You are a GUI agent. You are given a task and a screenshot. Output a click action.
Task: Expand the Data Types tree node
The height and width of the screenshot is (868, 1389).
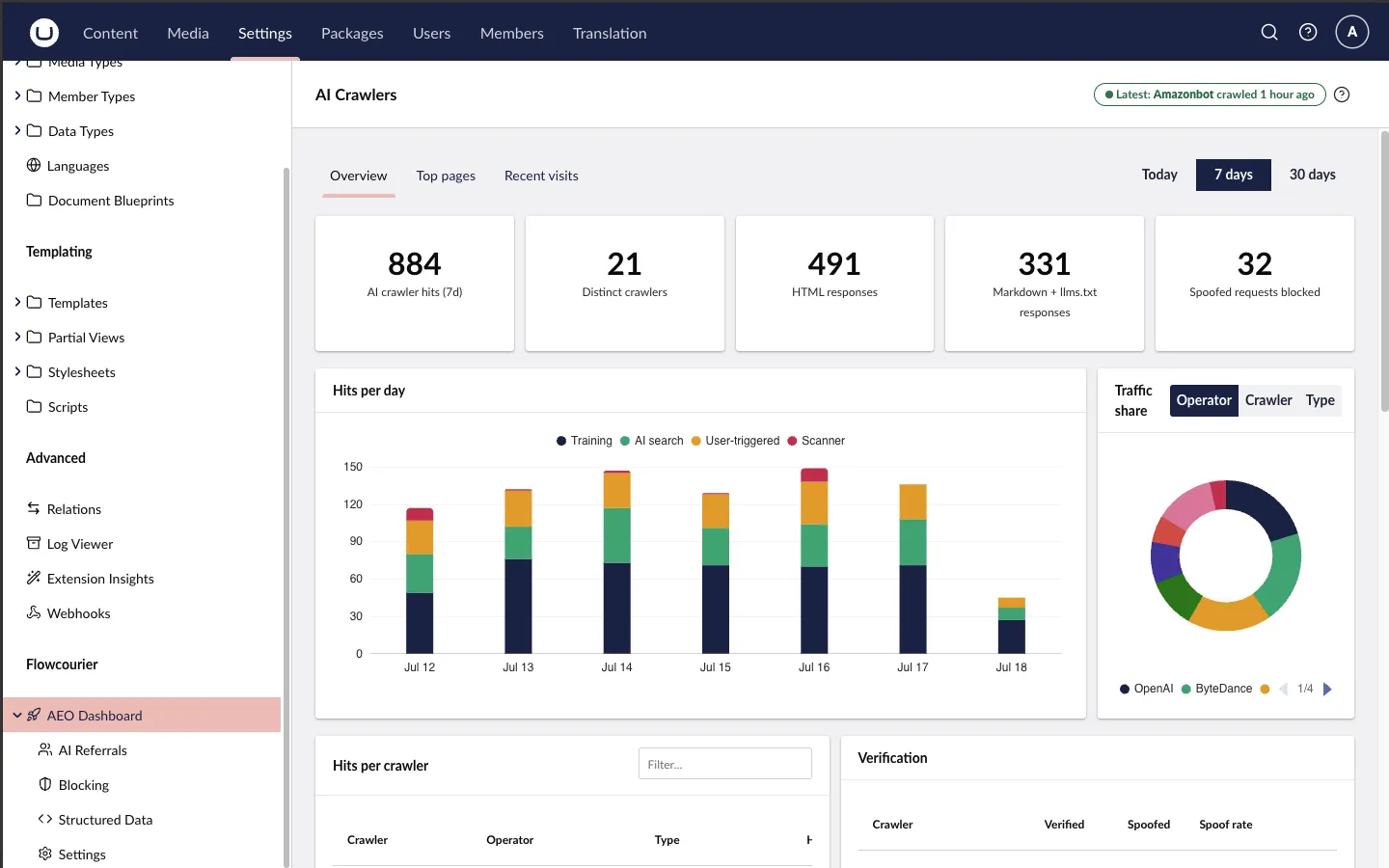[x=17, y=130]
